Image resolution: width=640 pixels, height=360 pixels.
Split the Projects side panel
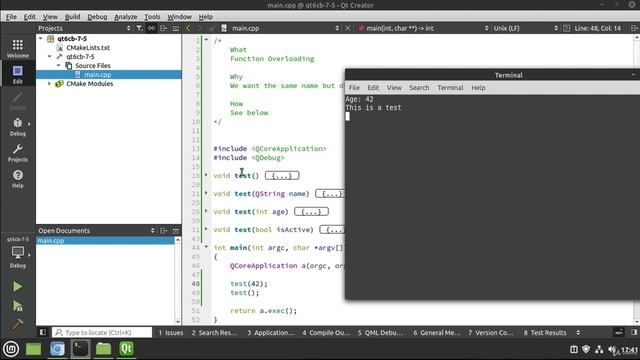tap(163, 28)
